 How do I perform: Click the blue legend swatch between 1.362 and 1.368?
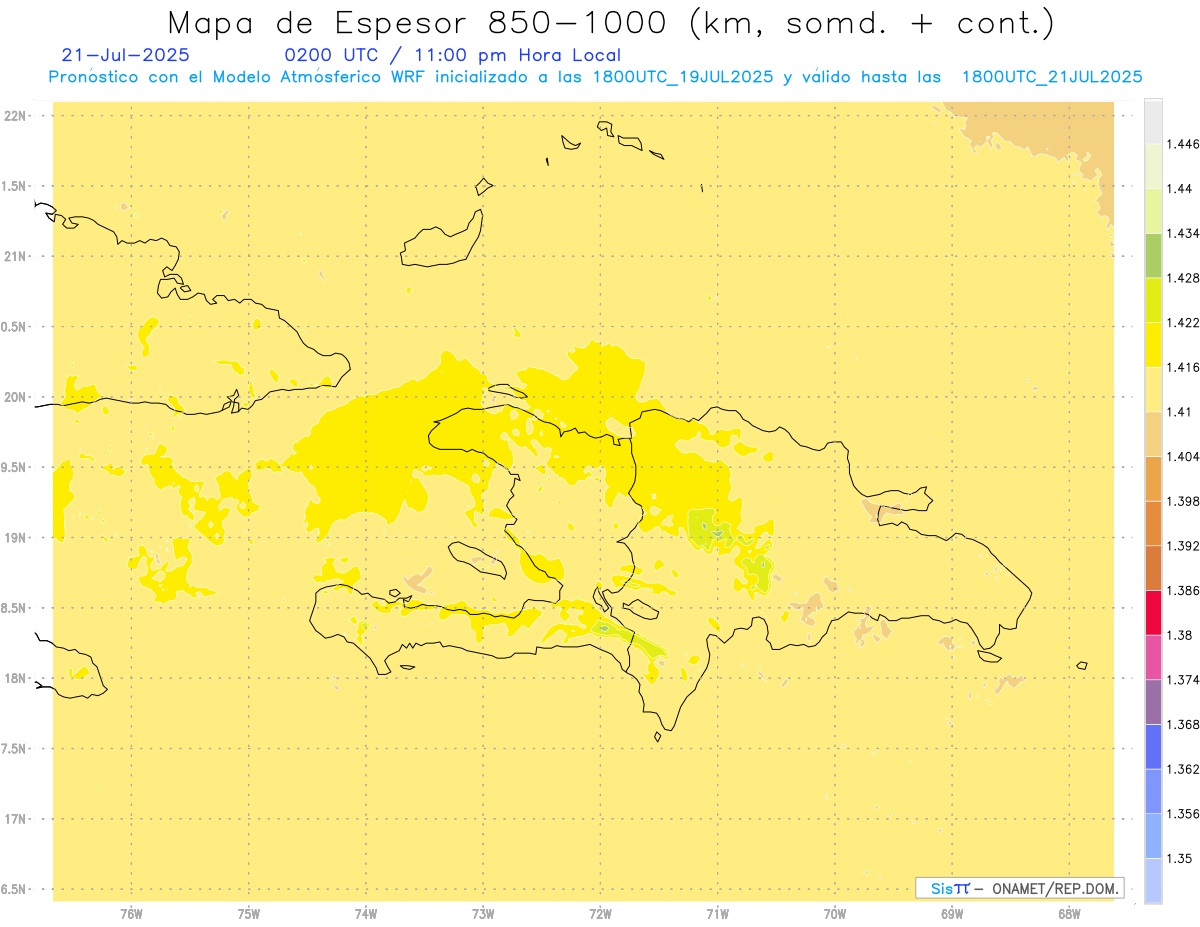1153,747
